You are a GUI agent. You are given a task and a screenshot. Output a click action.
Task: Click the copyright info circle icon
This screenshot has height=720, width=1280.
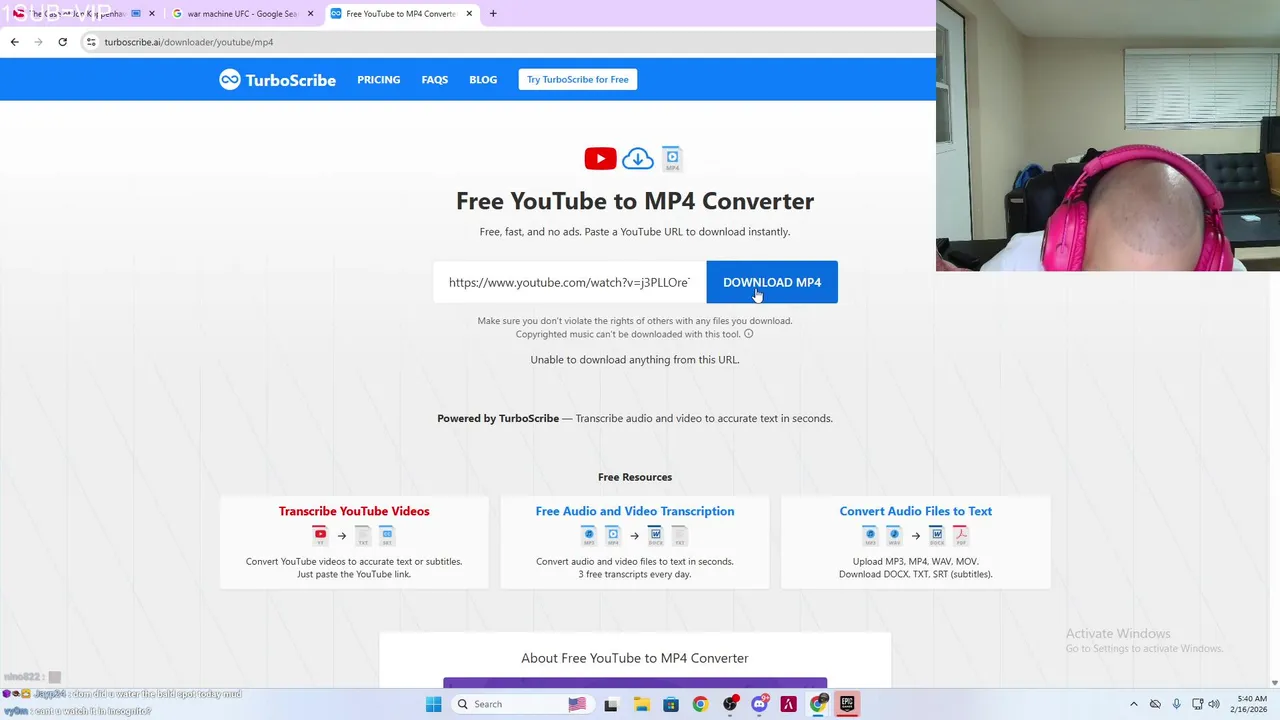(x=748, y=334)
